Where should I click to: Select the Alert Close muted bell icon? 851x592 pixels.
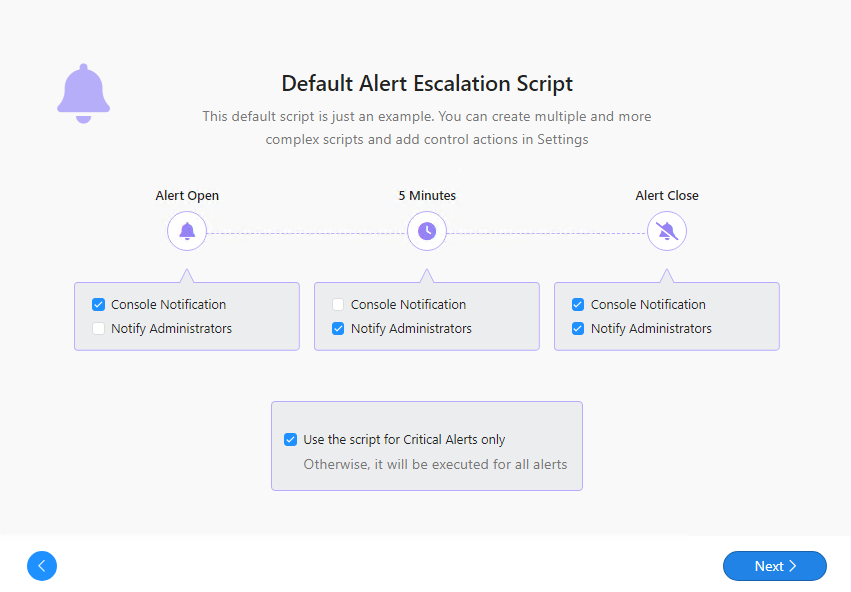[x=667, y=232]
